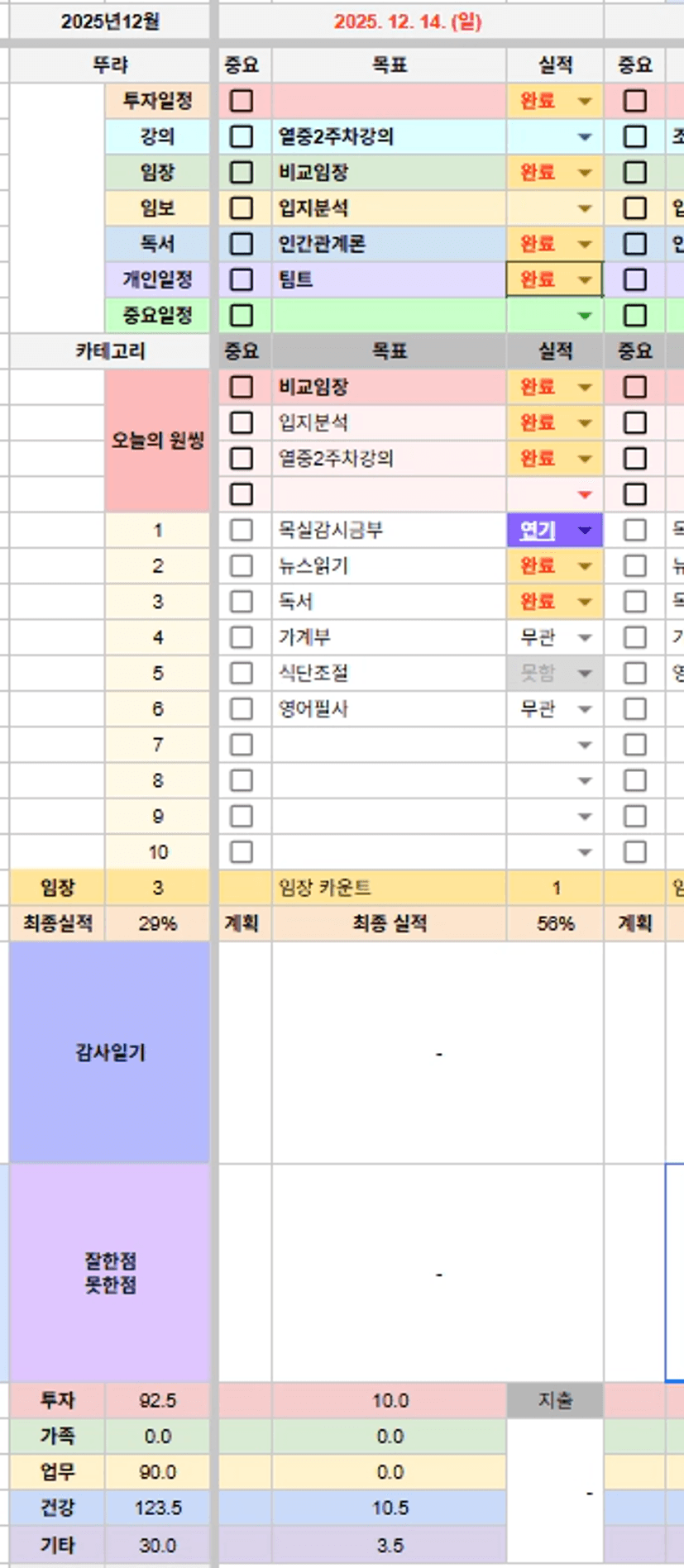Open the 완료 dropdown for 뉴스읽기

point(585,566)
